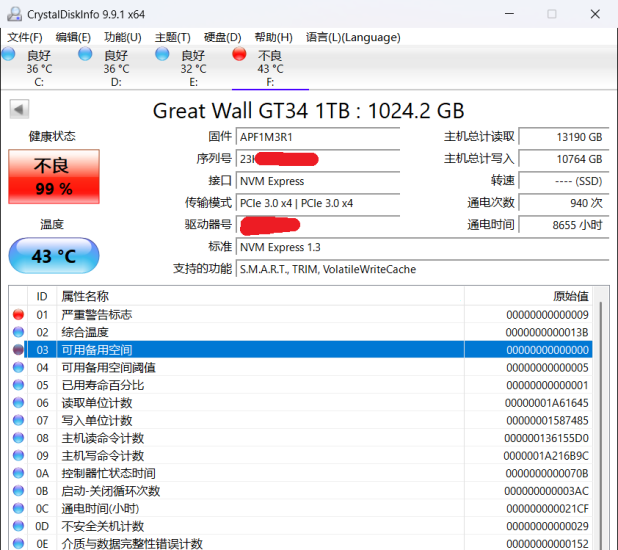The height and width of the screenshot is (550, 618).
Task: Open the 硬盘(D) menu
Action: coord(222,37)
